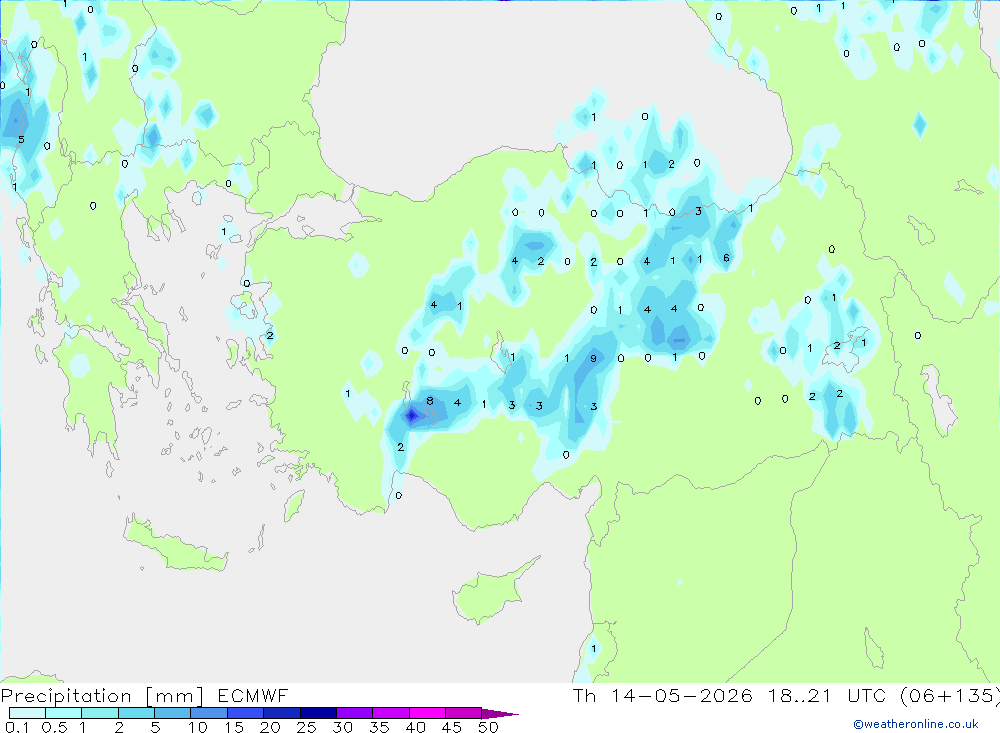Click the legend value '15'
This screenshot has width=1000, height=733.
click(x=234, y=727)
